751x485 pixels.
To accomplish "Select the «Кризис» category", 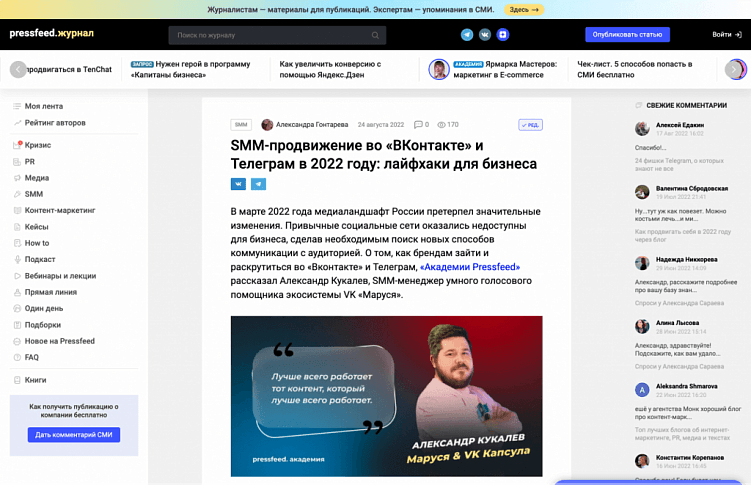I will coord(37,145).
